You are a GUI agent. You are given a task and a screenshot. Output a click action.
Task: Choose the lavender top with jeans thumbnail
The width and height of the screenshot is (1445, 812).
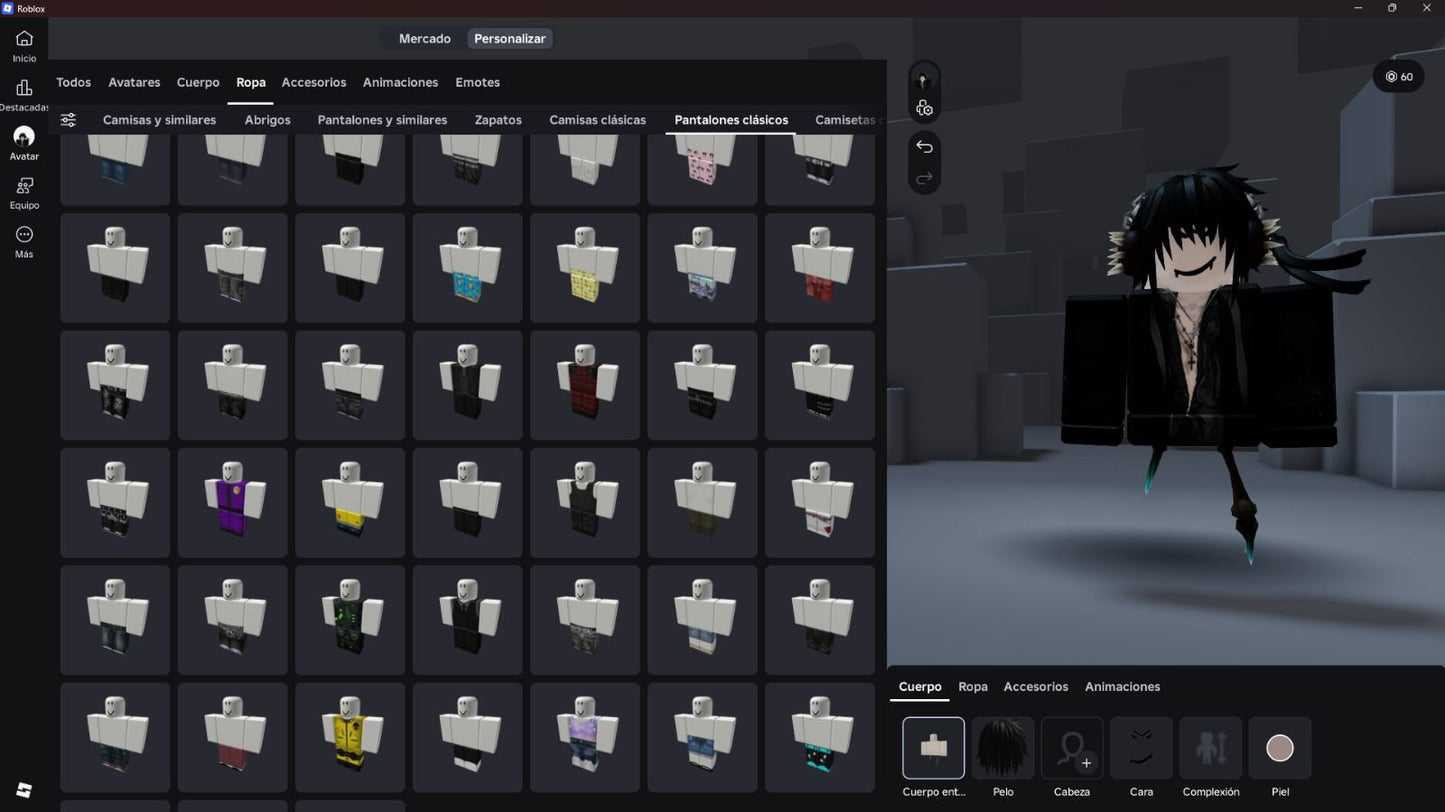pyautogui.click(x=585, y=738)
